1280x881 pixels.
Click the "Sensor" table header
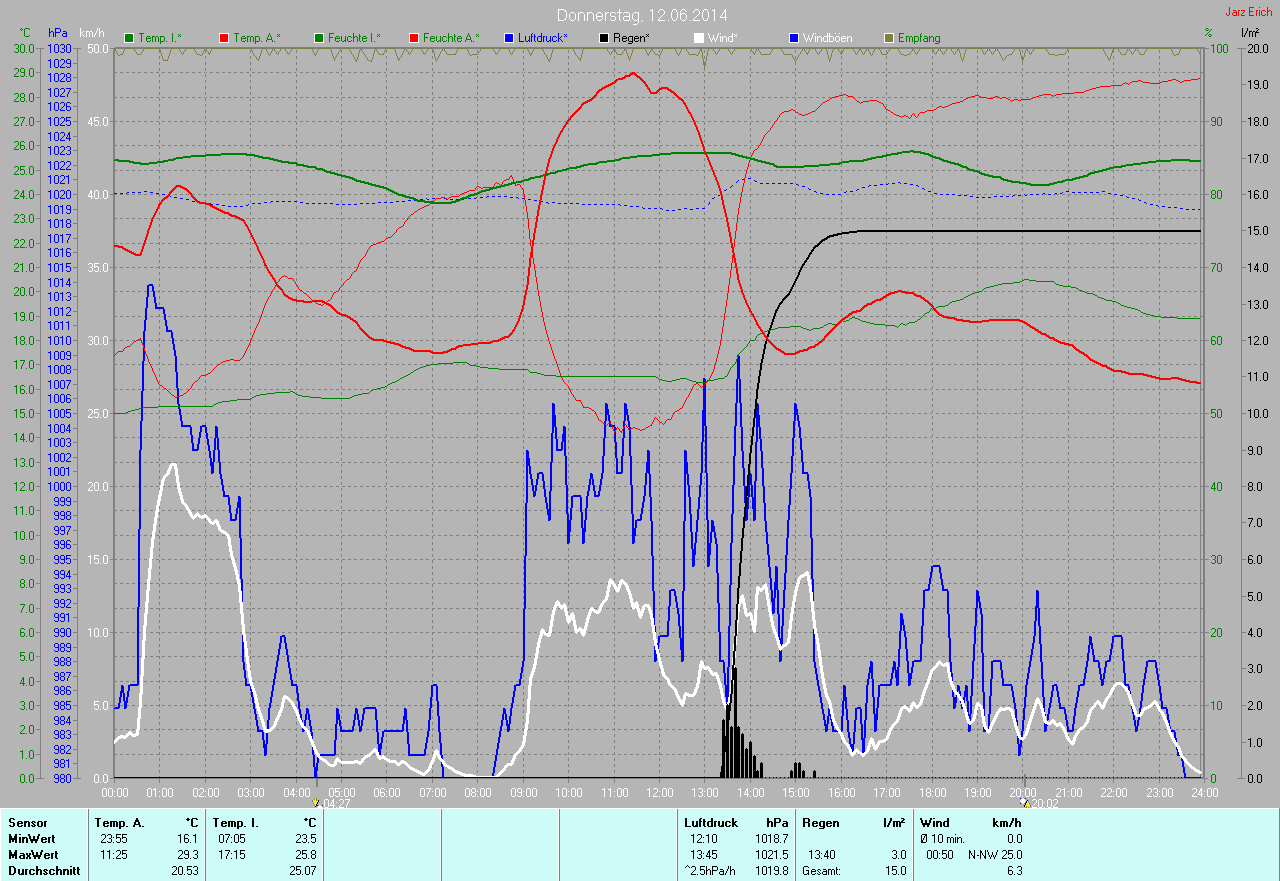(28, 823)
